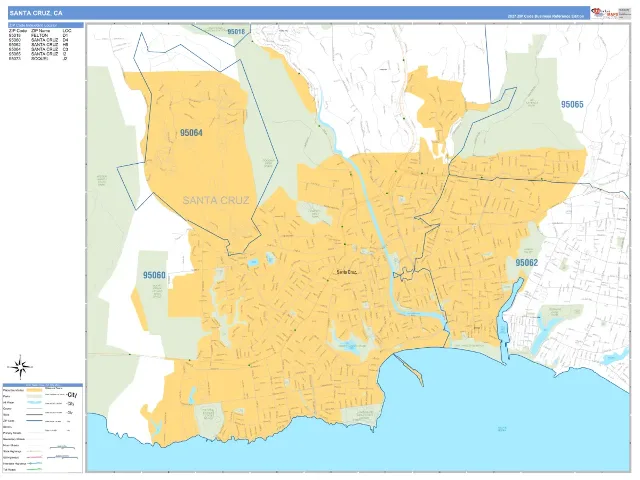The height and width of the screenshot is (480, 640).
Task: Select the 95060 ZIP code label on map
Action: point(154,275)
